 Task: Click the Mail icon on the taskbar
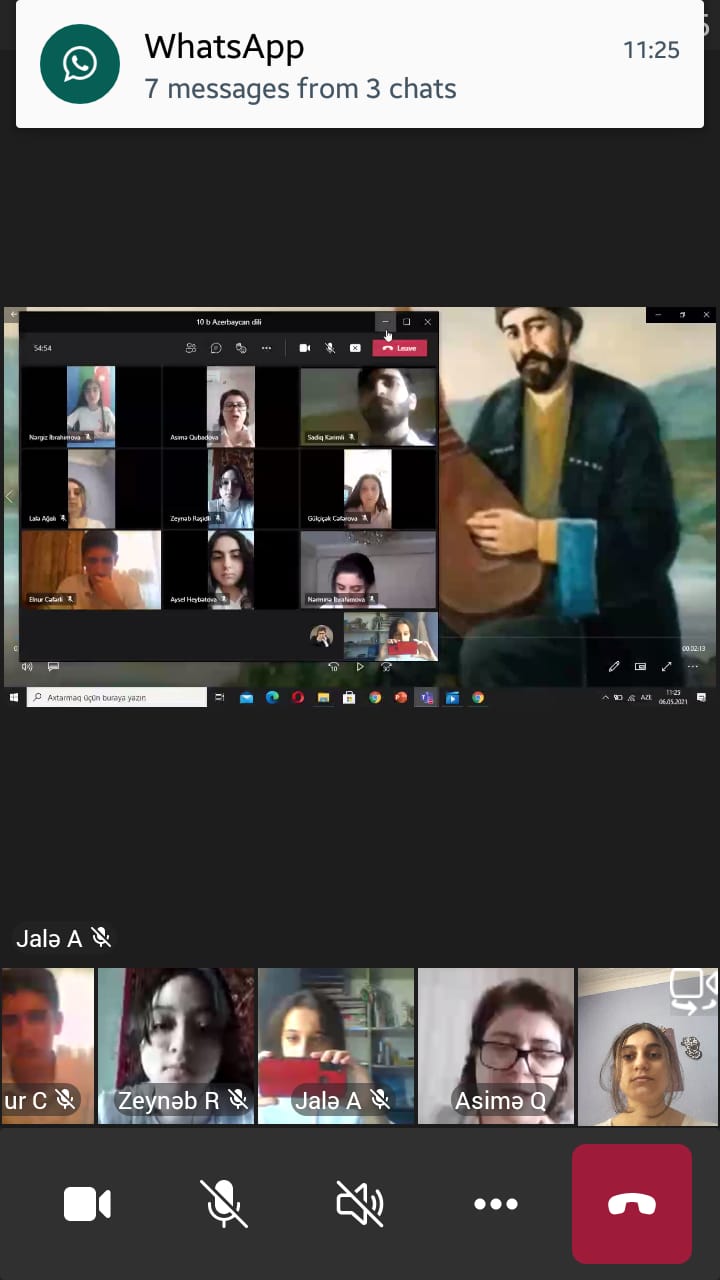[x=246, y=697]
